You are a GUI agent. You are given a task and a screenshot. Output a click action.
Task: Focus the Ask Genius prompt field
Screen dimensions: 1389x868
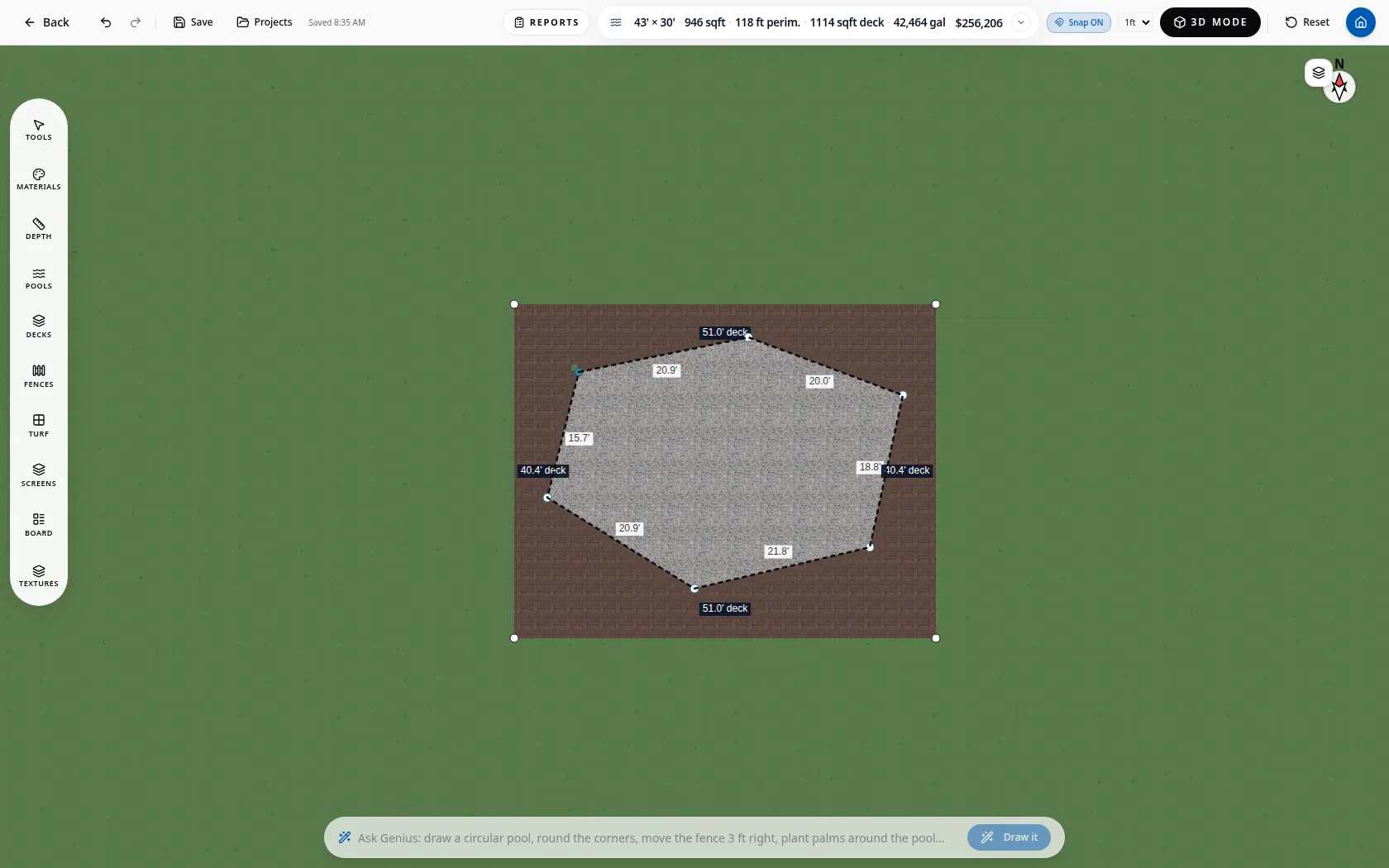[652, 838]
